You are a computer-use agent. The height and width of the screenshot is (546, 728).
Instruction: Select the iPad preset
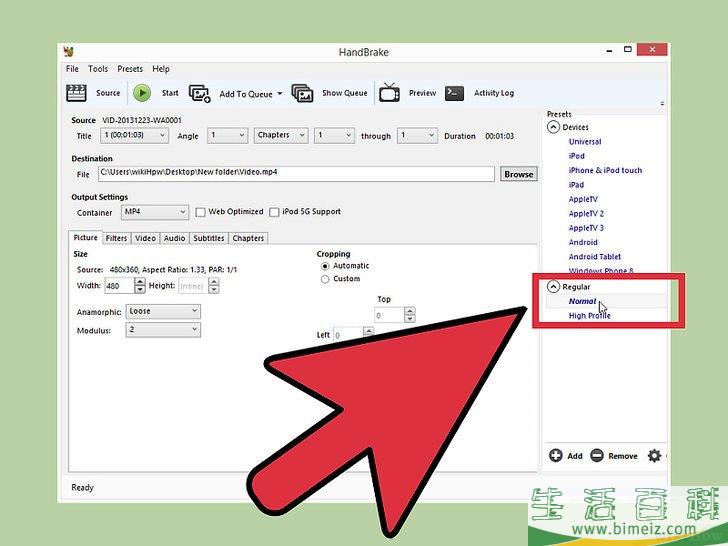576,185
